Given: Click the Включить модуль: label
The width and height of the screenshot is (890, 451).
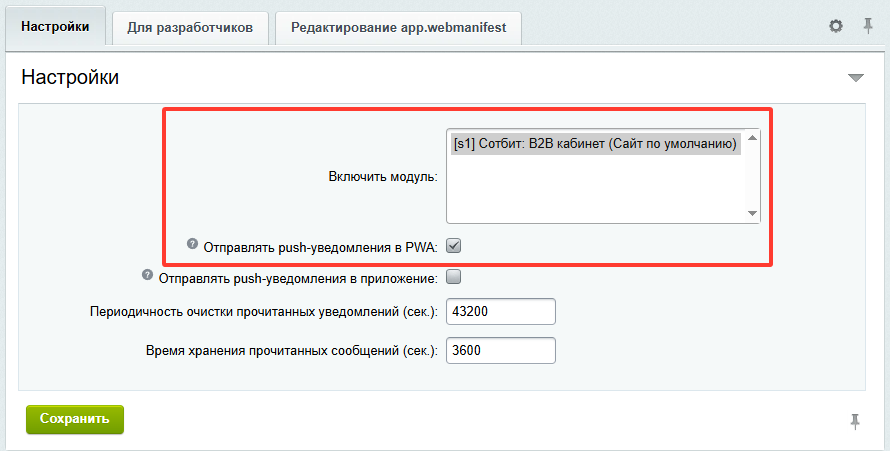Looking at the screenshot, I should click(x=383, y=176).
